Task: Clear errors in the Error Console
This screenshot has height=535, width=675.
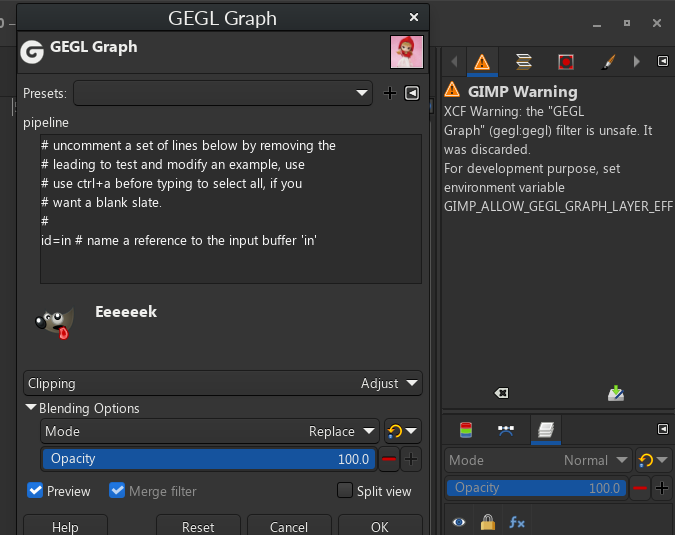Action: (502, 393)
